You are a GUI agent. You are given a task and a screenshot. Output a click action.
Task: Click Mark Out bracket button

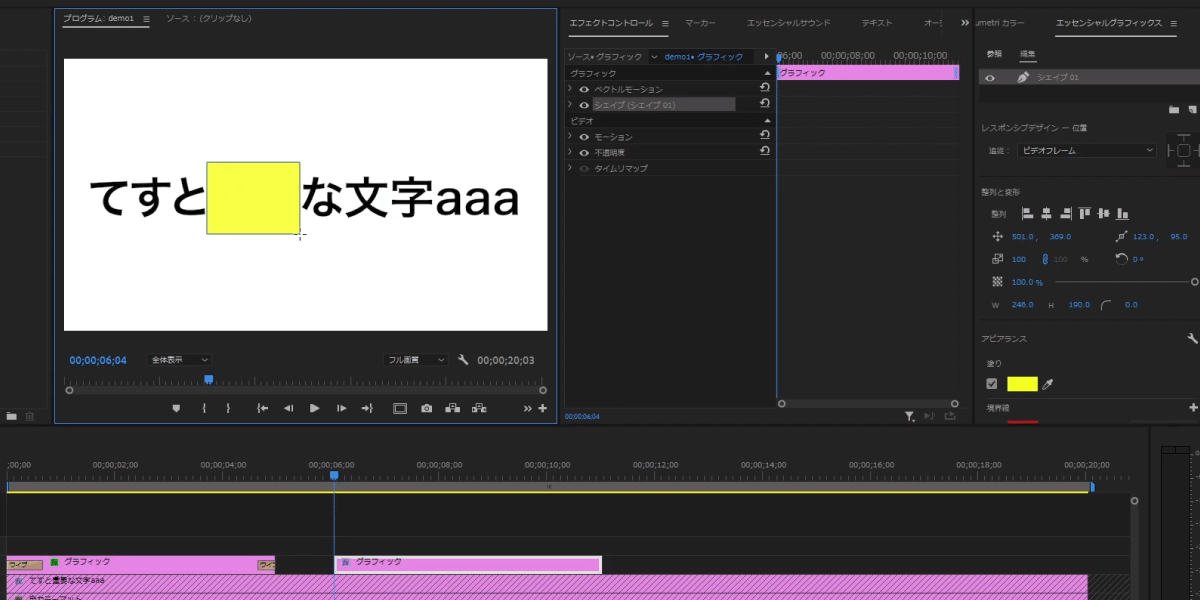[228, 408]
